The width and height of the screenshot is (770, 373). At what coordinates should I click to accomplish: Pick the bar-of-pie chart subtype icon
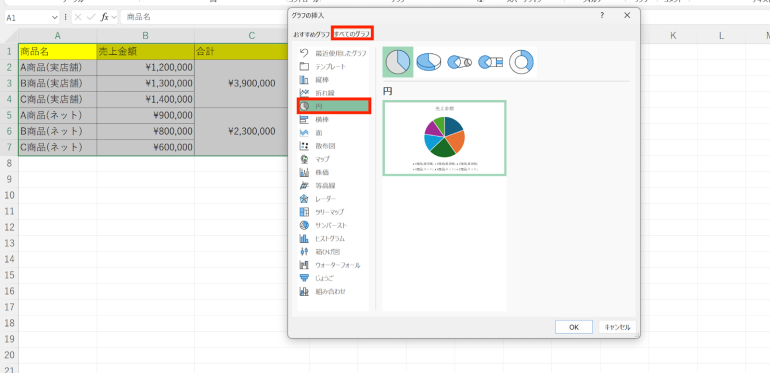tap(490, 62)
